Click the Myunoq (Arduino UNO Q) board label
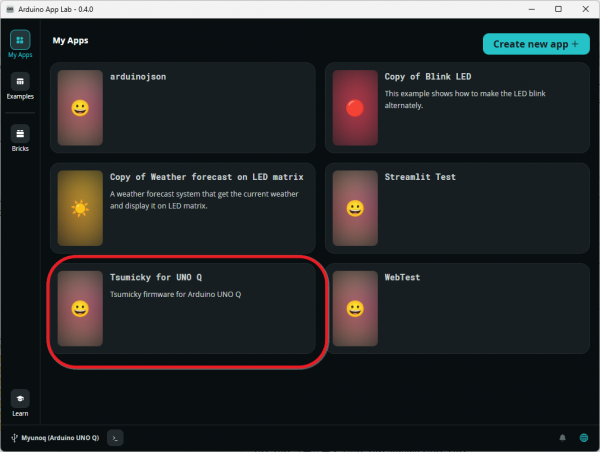 pos(60,438)
